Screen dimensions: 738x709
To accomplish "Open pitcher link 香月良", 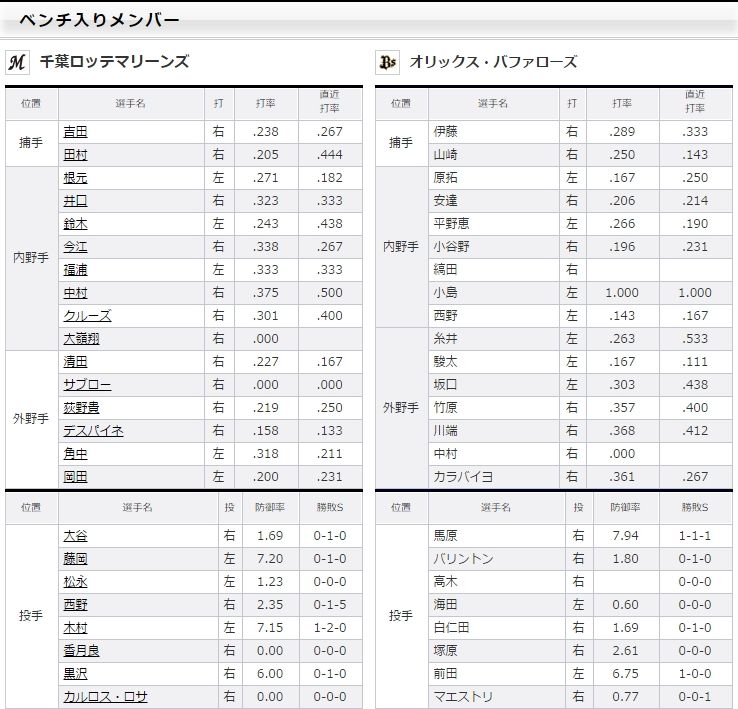I will (81, 651).
